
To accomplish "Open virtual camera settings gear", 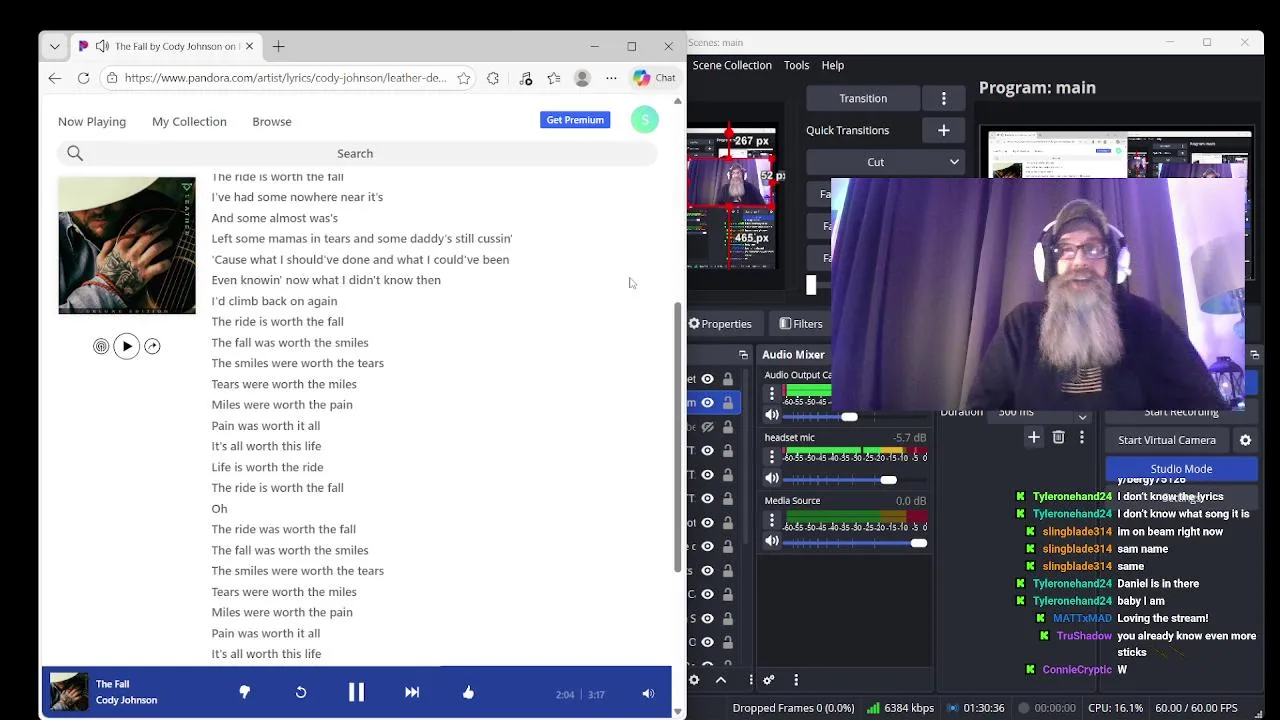I will pos(1245,440).
